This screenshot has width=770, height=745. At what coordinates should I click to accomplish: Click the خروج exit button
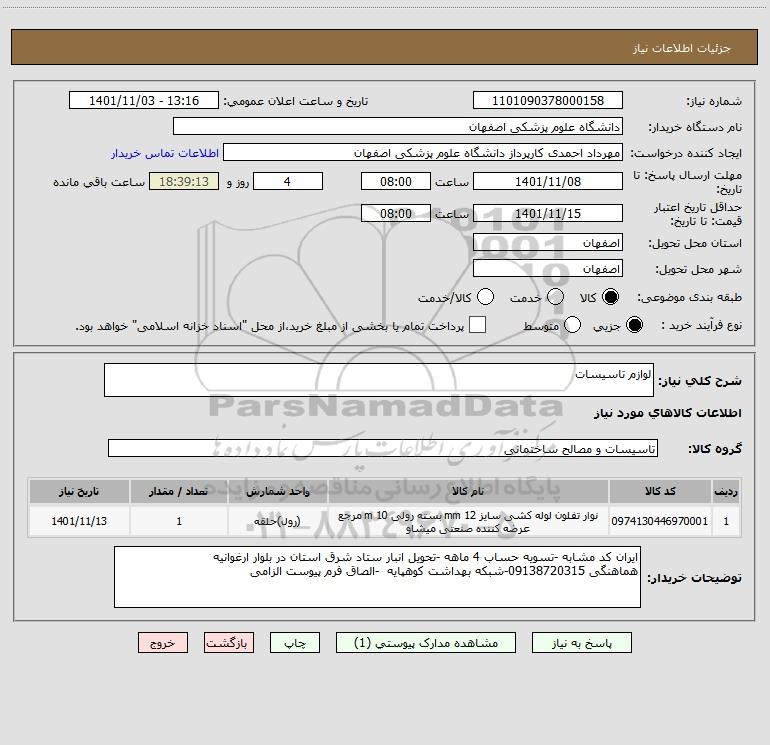(163, 643)
